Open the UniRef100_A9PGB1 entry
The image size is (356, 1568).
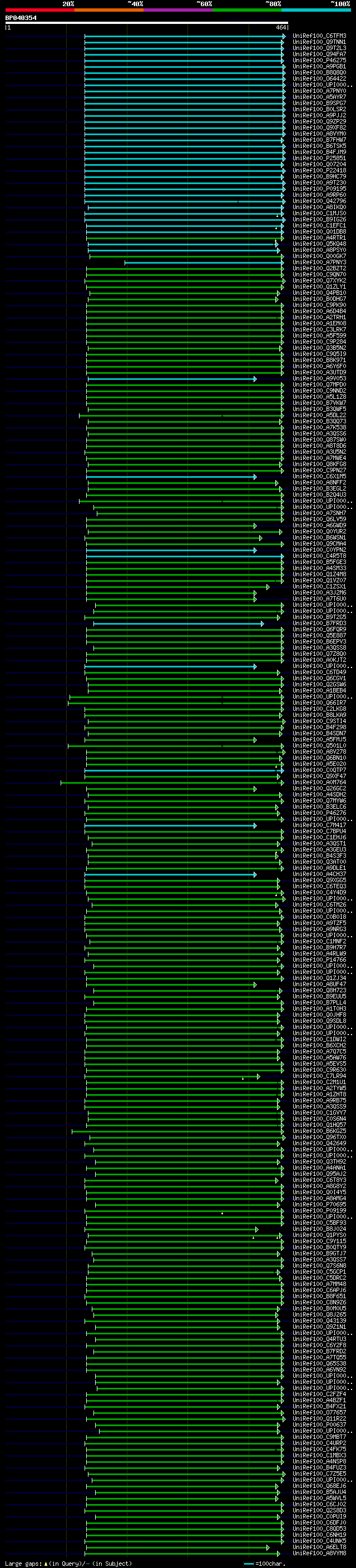[319, 66]
